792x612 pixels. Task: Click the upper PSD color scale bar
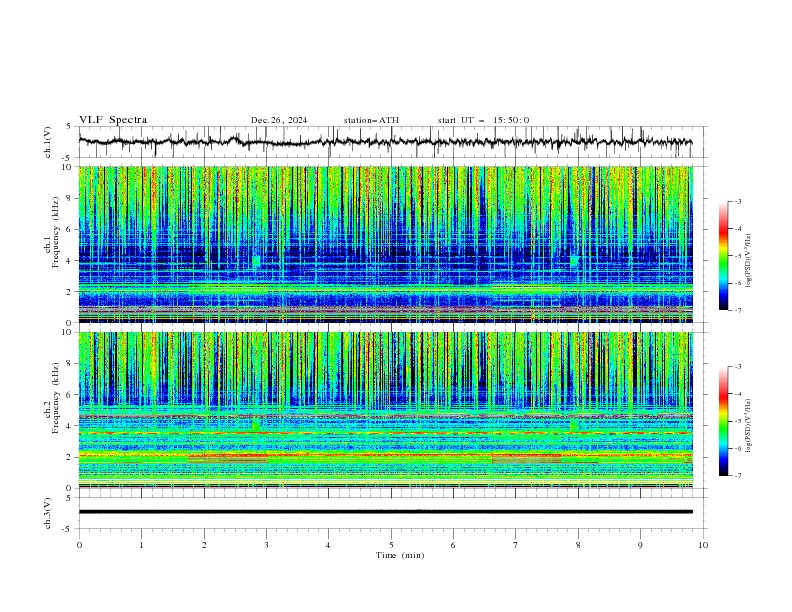pos(724,255)
